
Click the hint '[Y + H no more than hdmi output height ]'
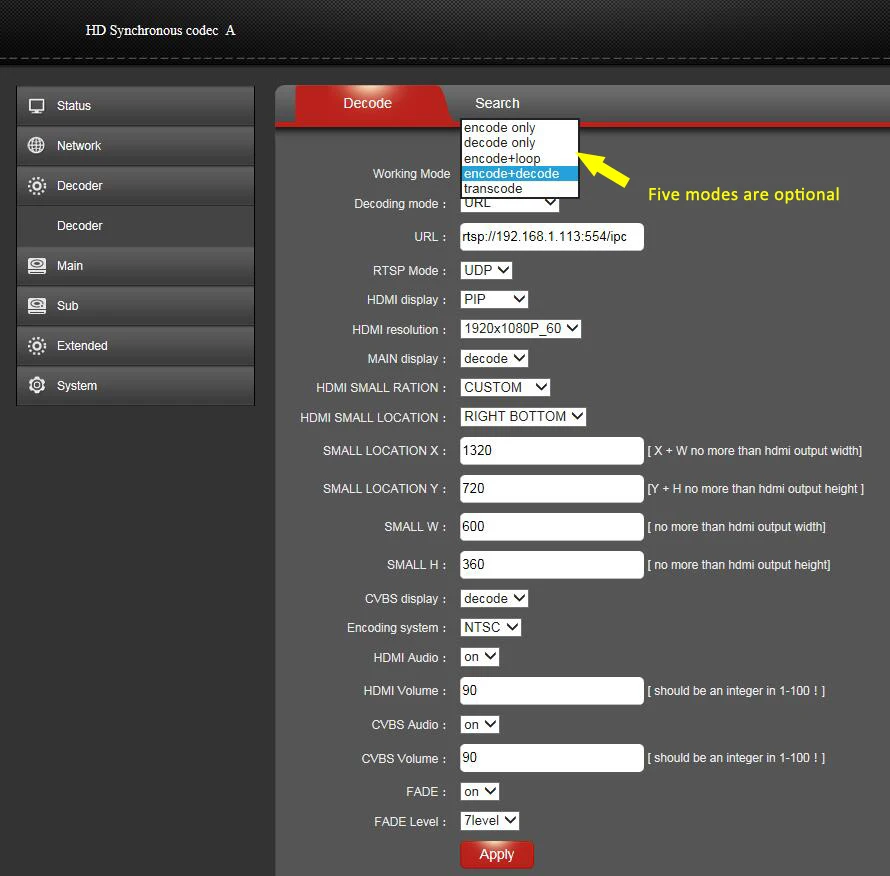tap(756, 489)
